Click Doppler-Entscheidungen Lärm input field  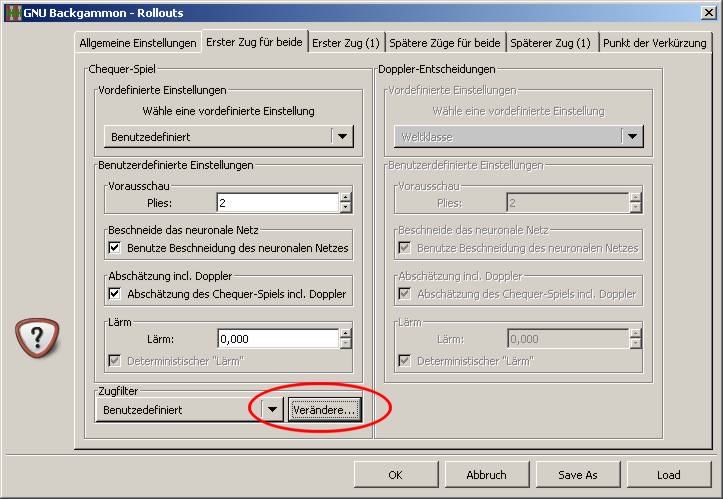pos(568,339)
